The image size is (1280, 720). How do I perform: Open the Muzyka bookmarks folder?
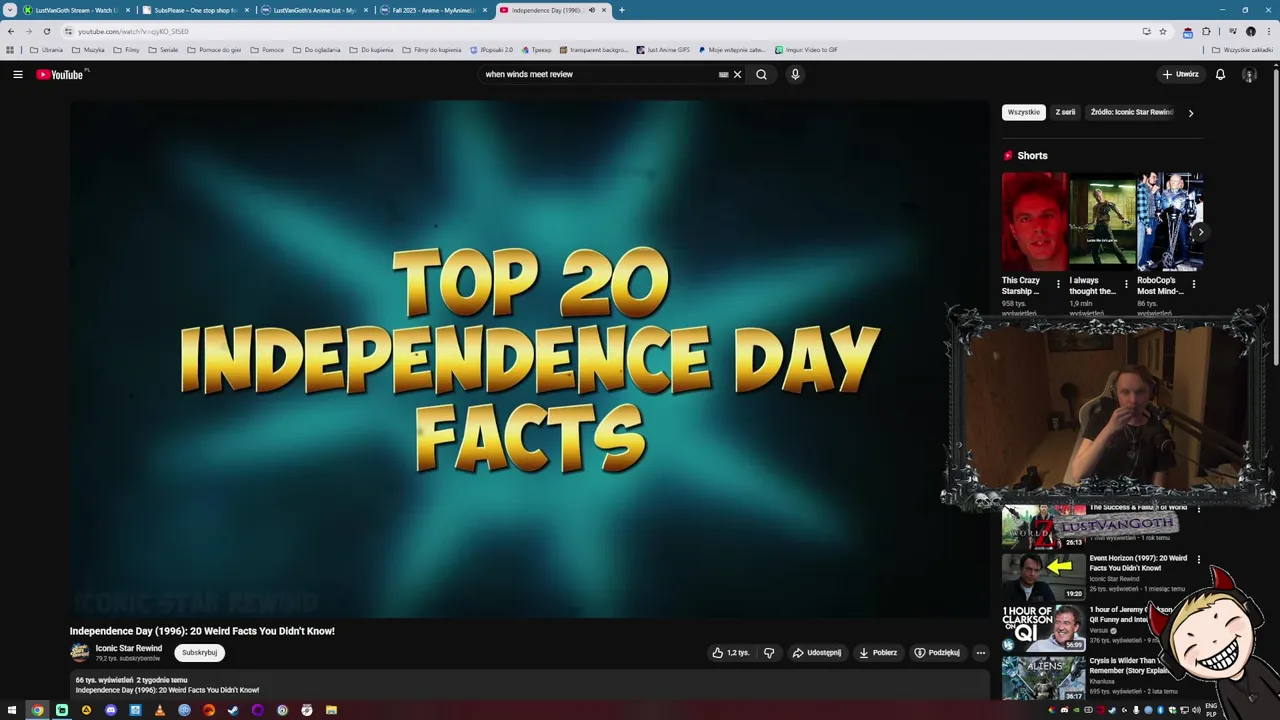88,49
